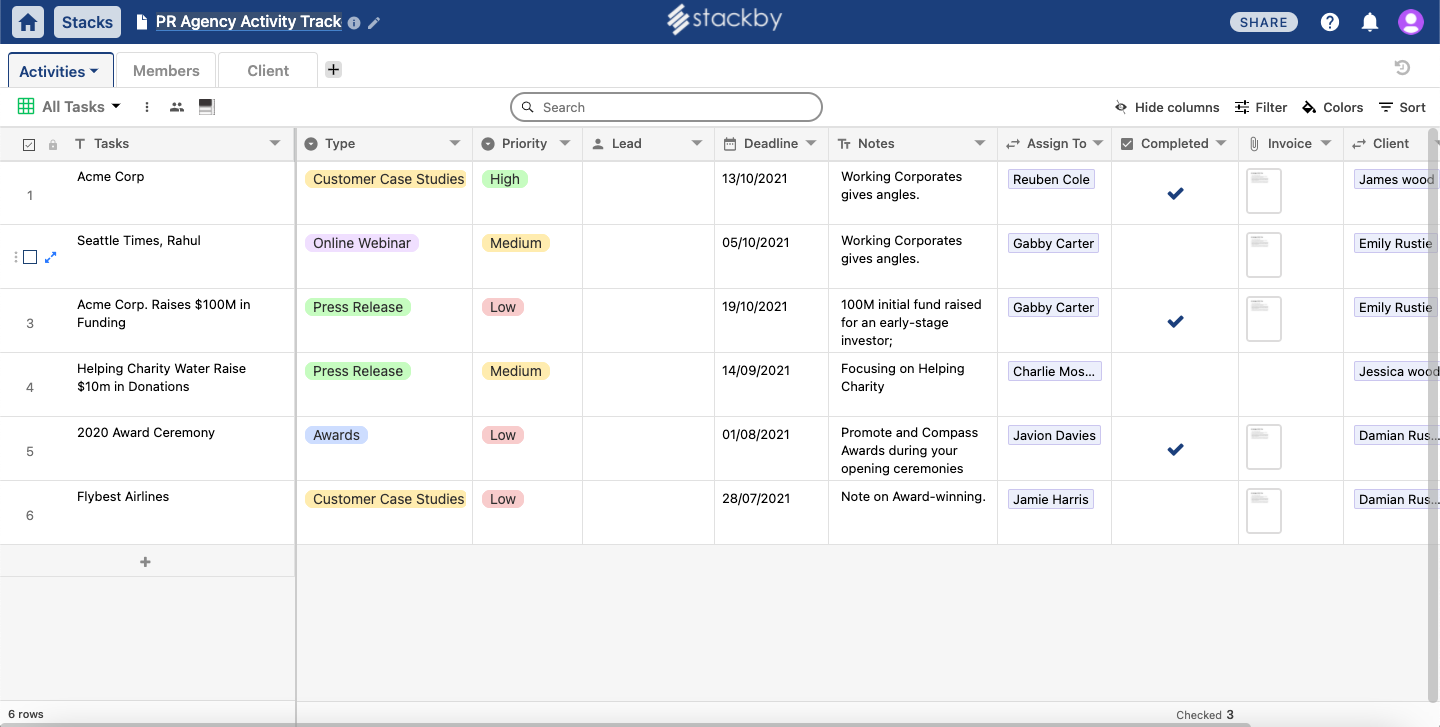
Task: Open Notes column dropdown arrow
Action: click(980, 144)
